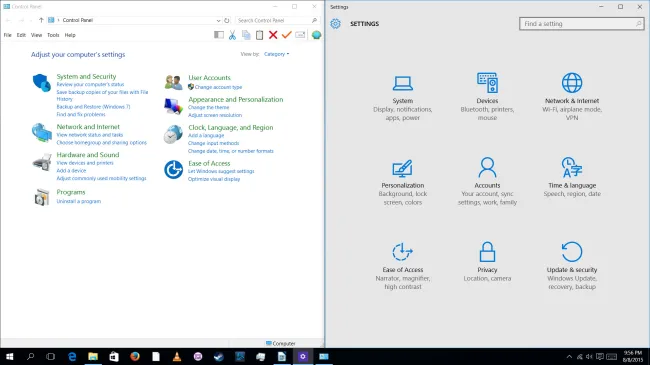Open the Edit menu
This screenshot has width=650, height=365.
[x=21, y=35]
